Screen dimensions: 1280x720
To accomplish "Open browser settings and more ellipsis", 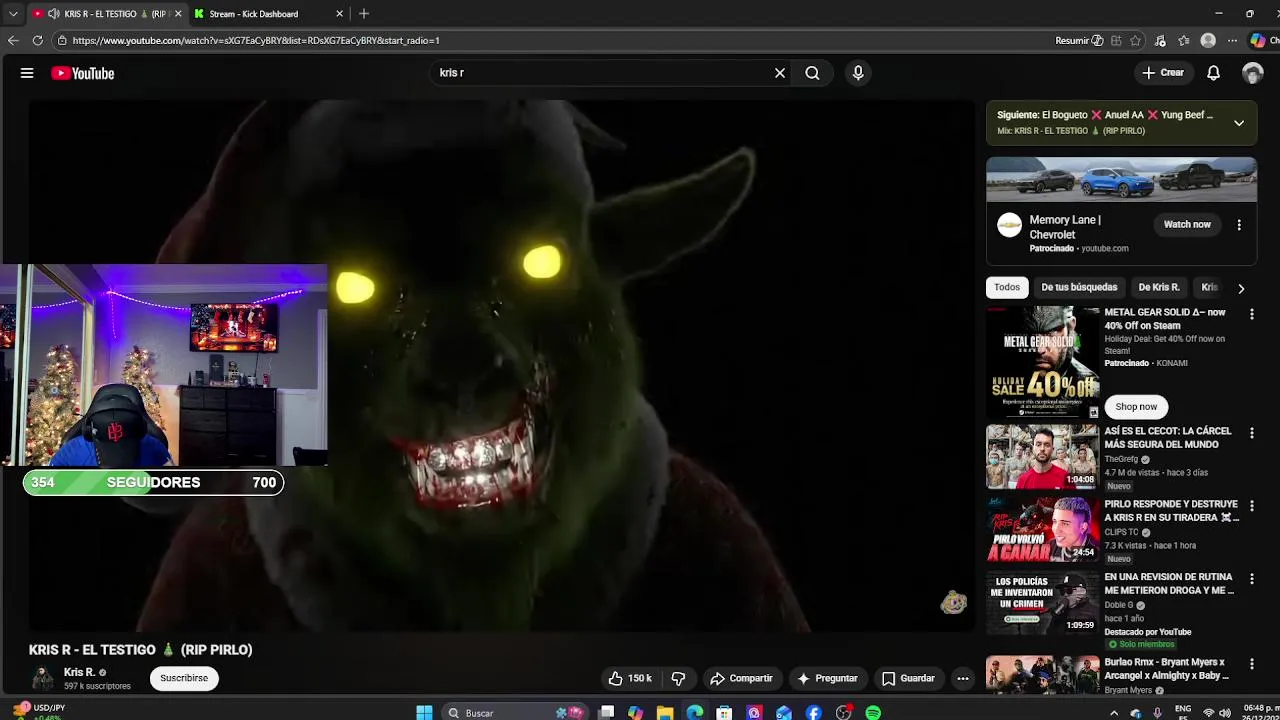I will point(1232,41).
